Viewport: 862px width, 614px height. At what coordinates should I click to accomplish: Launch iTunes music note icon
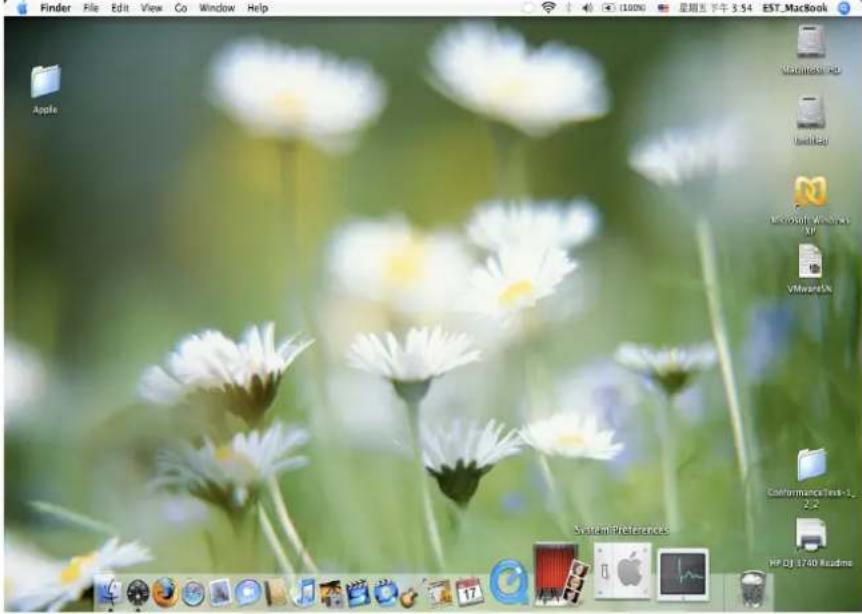tap(303, 593)
